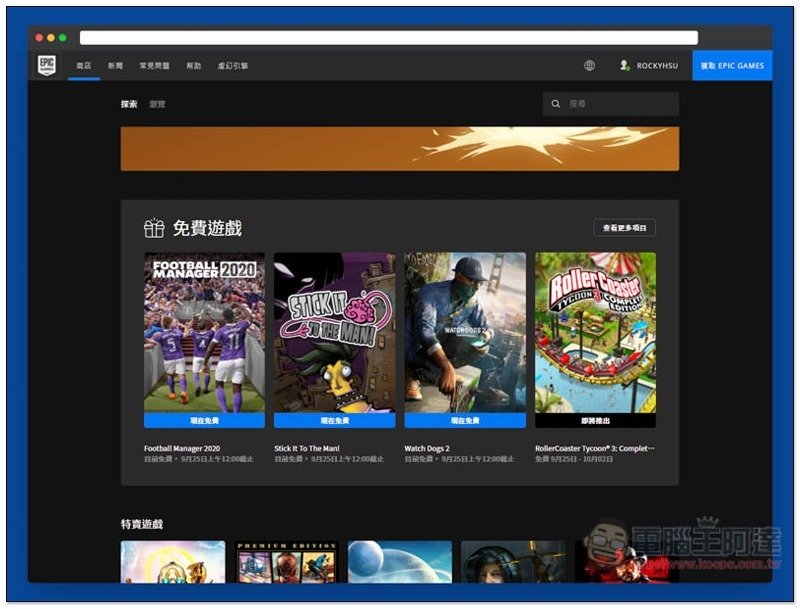Viewport: 800px width, 609px height.
Task: Open the 商店 store tab
Action: click(x=84, y=66)
